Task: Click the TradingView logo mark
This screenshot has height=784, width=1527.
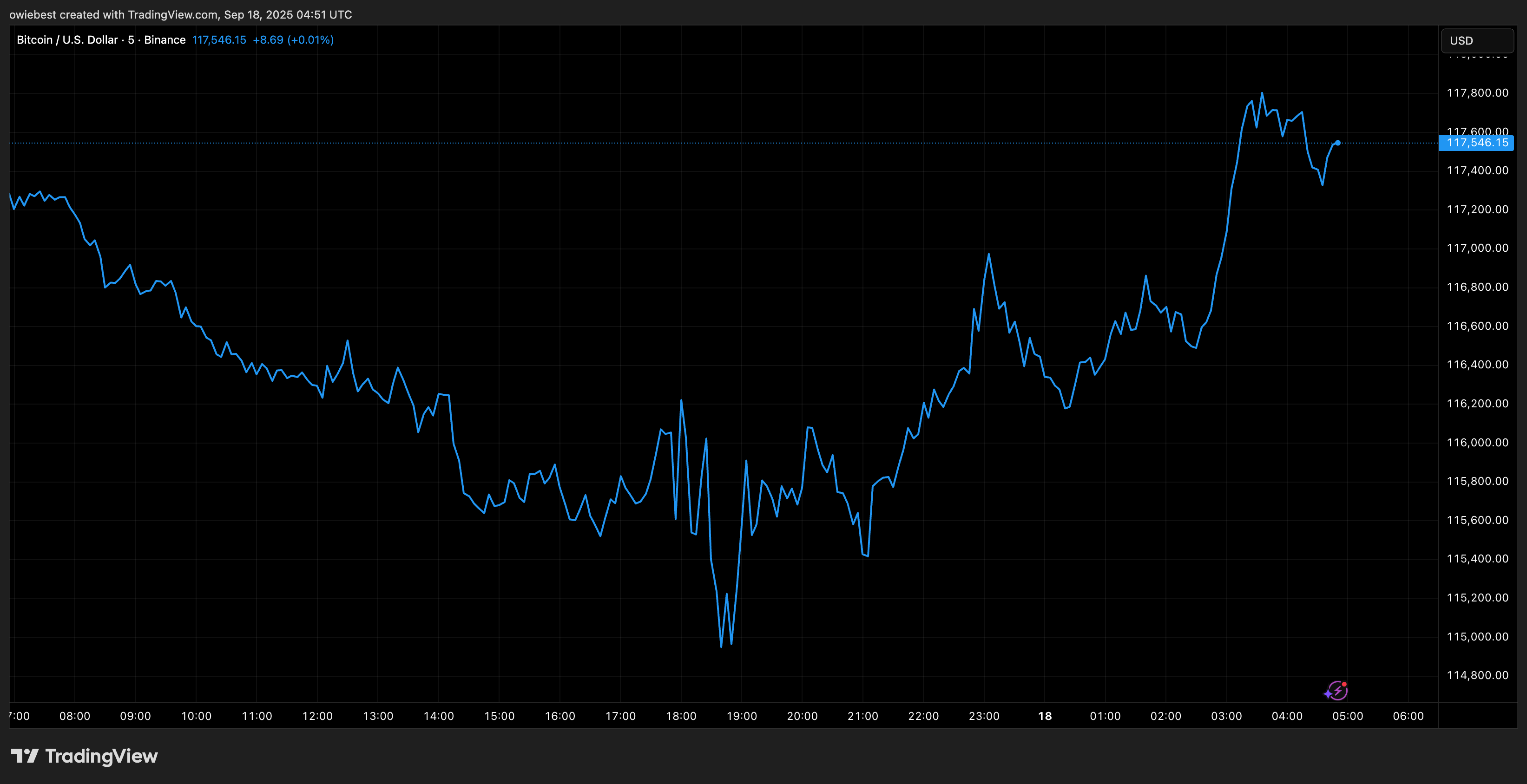Action: [x=25, y=756]
